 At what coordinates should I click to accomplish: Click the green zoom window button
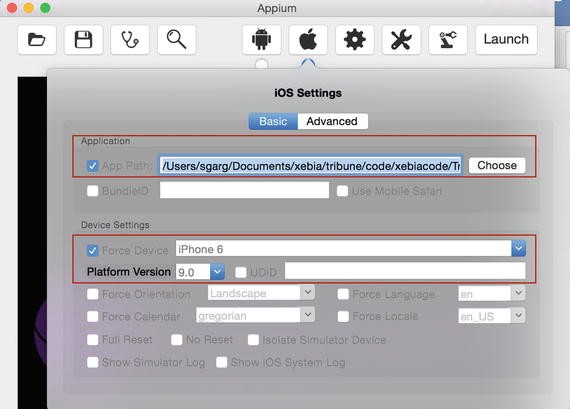[45, 8]
